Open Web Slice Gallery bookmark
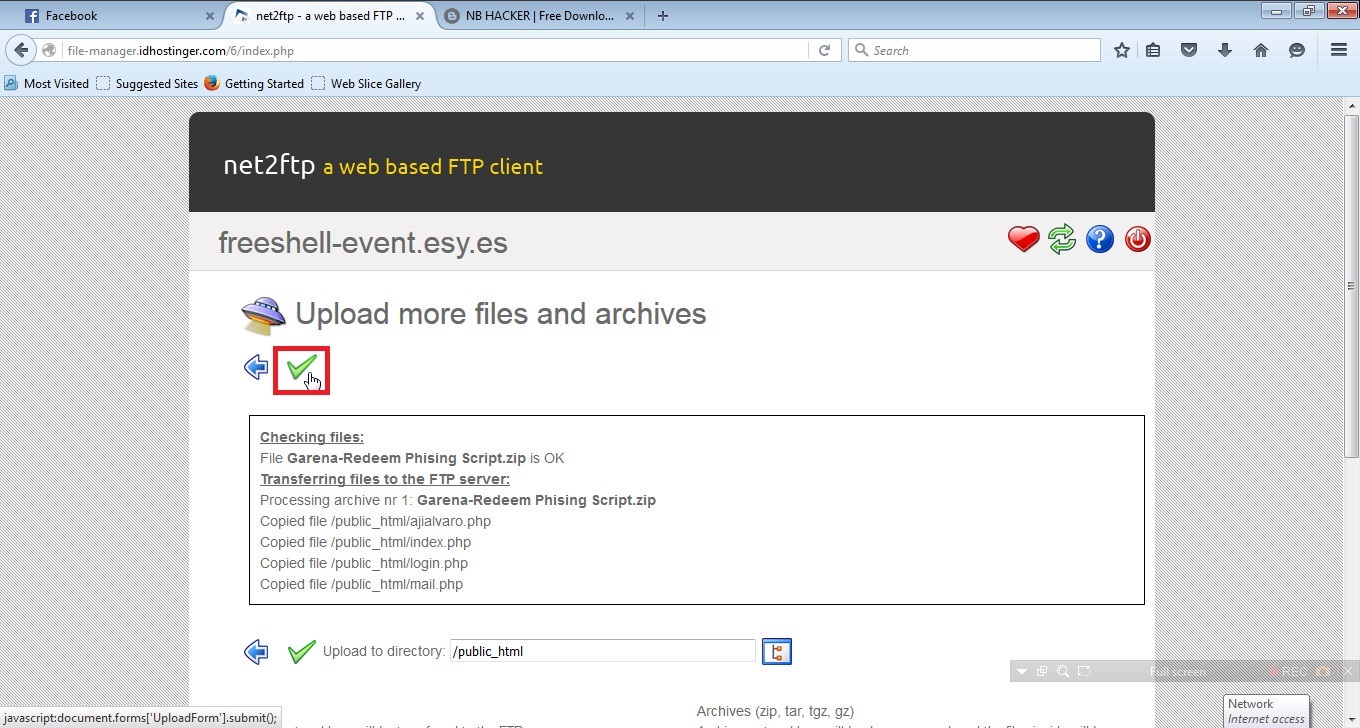 [x=366, y=84]
